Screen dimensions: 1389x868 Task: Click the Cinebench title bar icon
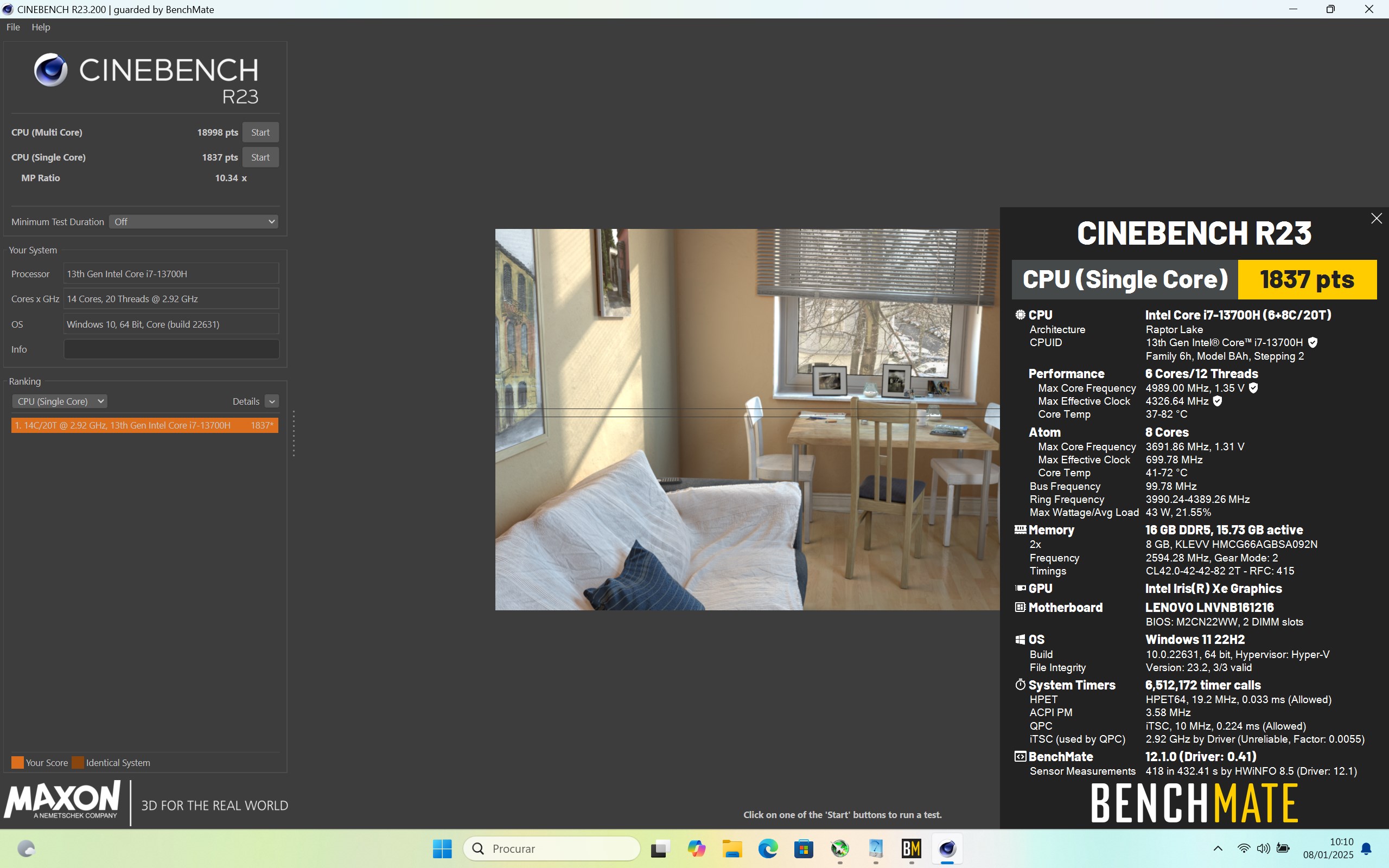tap(8, 9)
